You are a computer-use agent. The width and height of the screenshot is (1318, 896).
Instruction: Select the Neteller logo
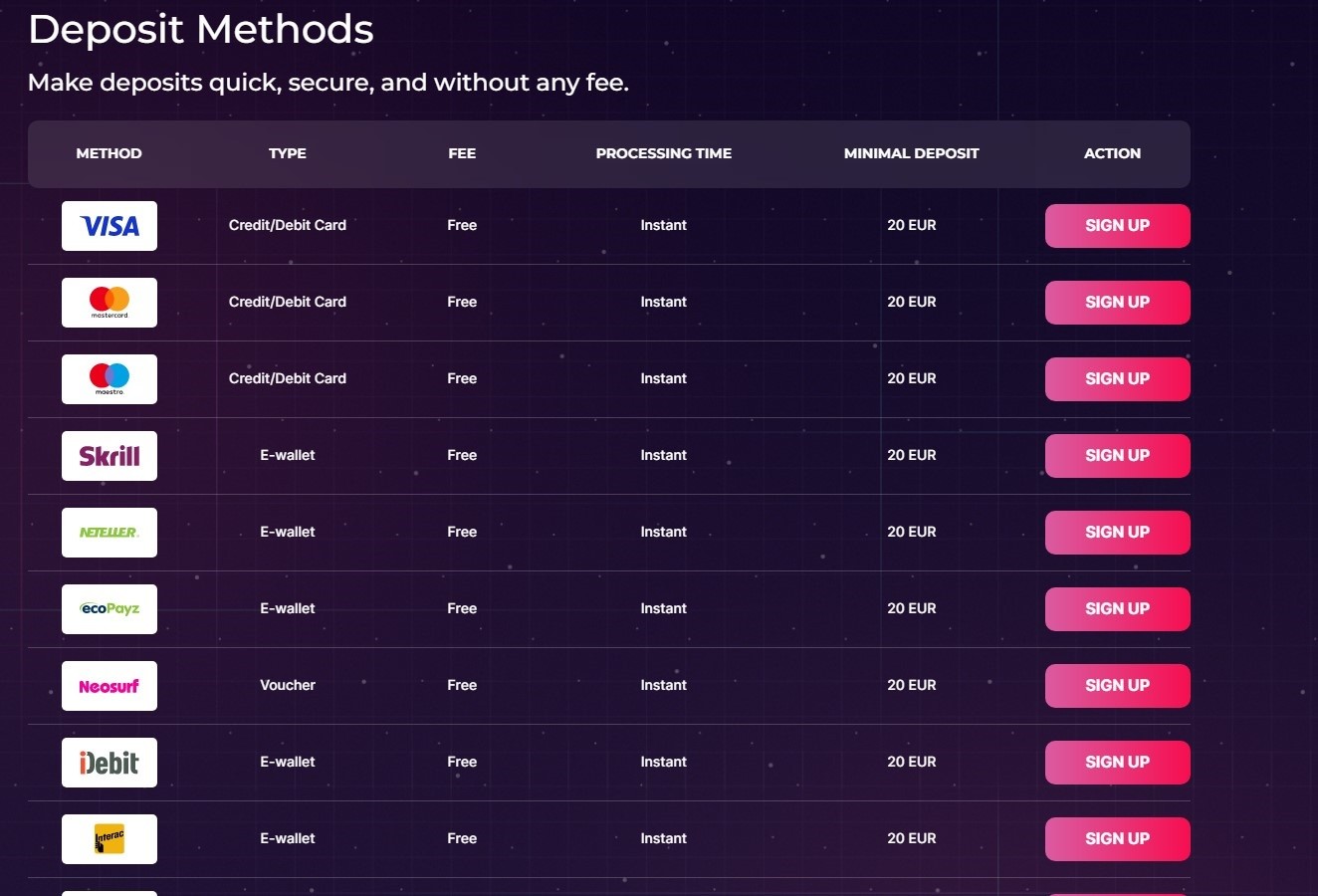110,533
